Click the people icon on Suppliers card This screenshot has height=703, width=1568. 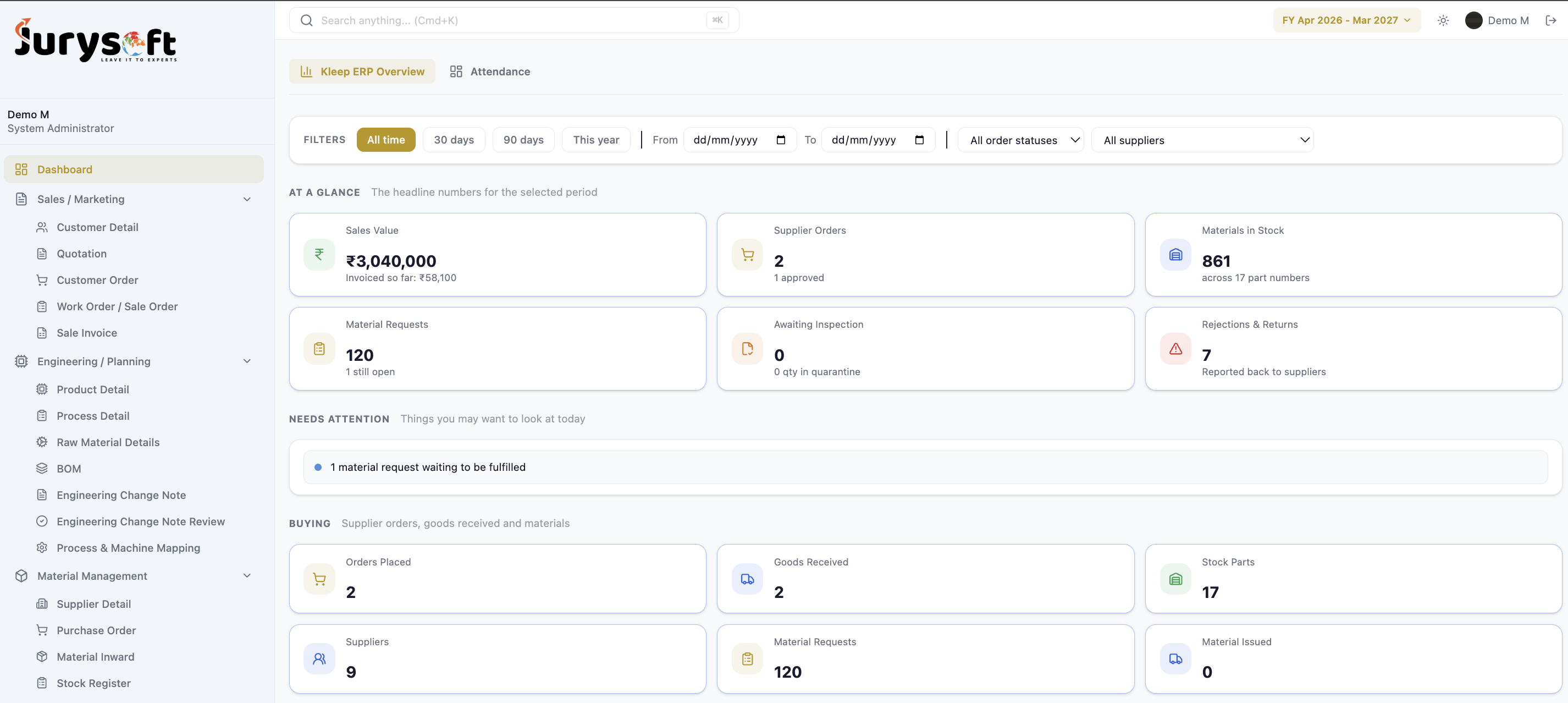coord(319,658)
